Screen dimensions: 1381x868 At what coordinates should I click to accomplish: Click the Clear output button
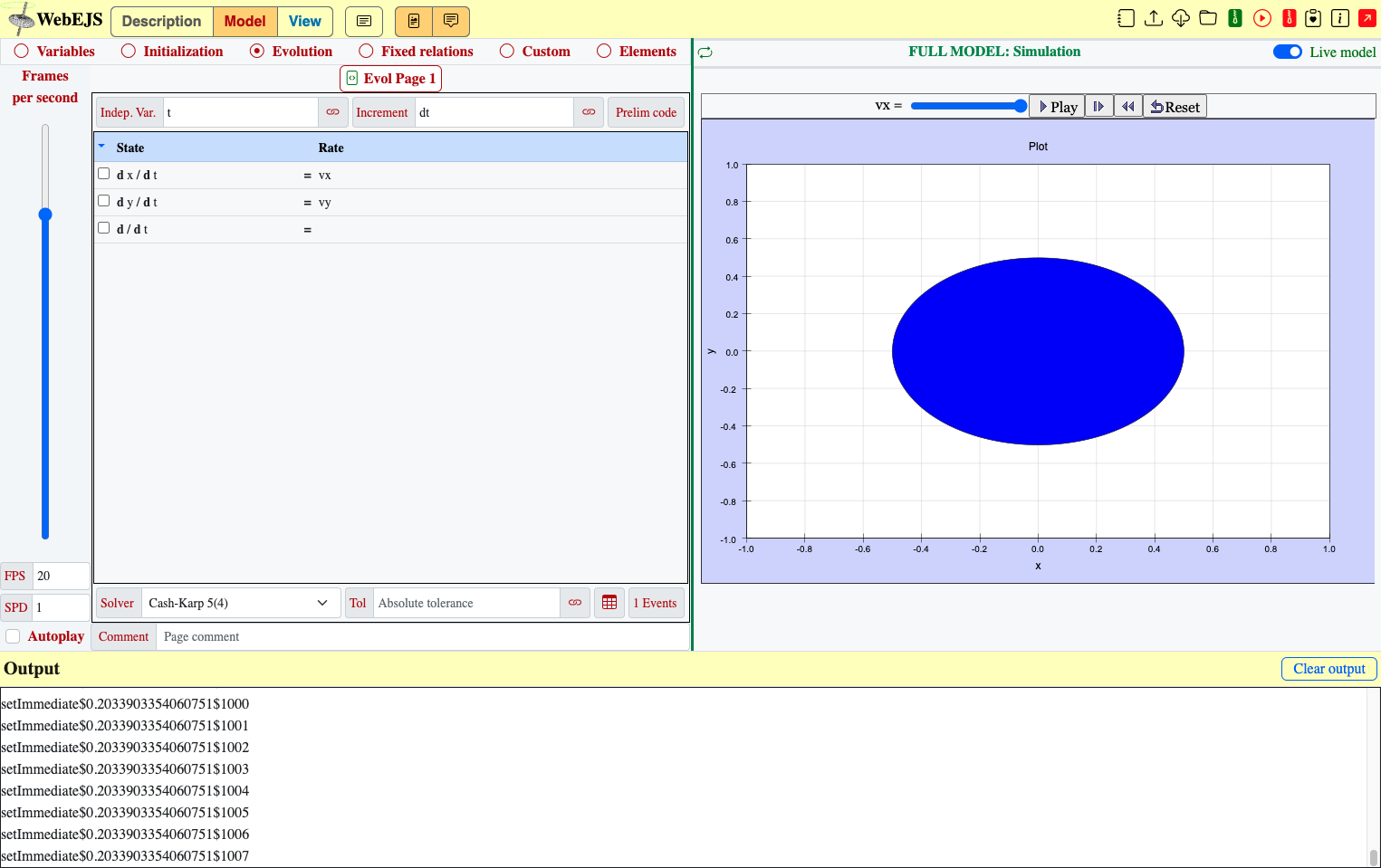(1328, 669)
